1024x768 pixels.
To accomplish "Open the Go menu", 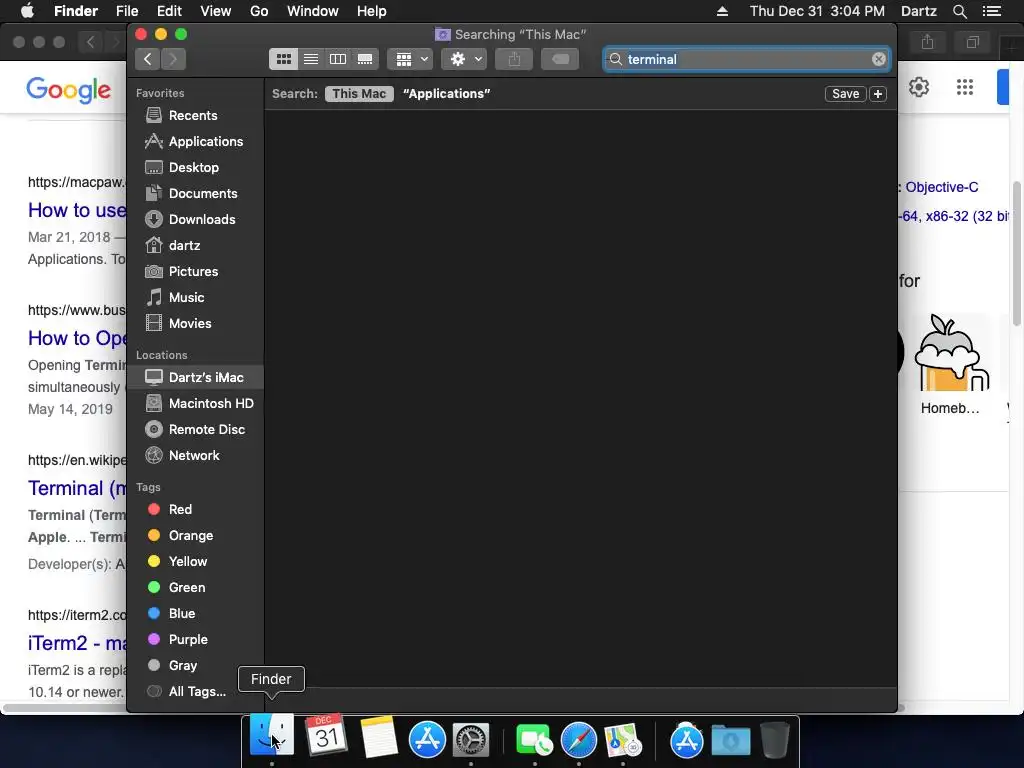I will click(x=259, y=11).
